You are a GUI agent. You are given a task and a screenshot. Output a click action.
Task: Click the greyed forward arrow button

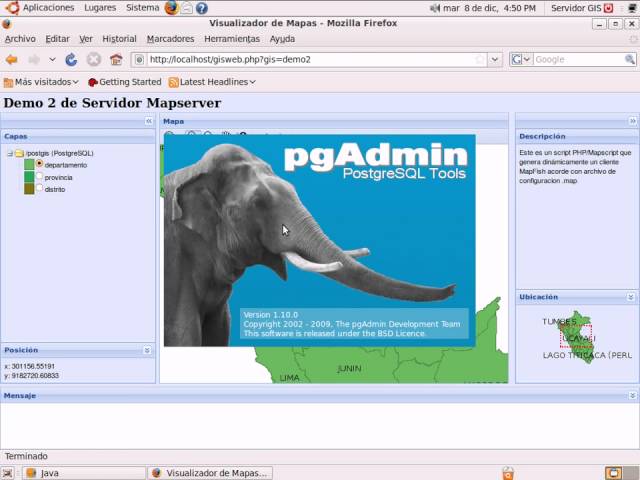(x=34, y=60)
